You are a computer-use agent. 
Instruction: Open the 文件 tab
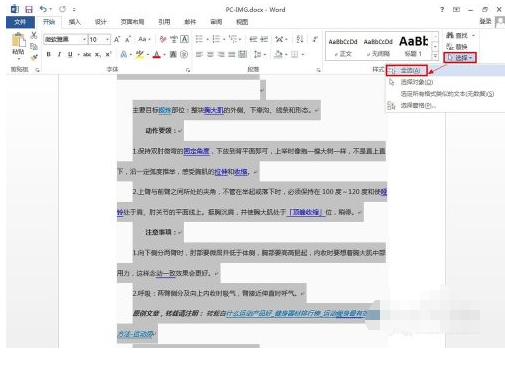pyautogui.click(x=20, y=22)
